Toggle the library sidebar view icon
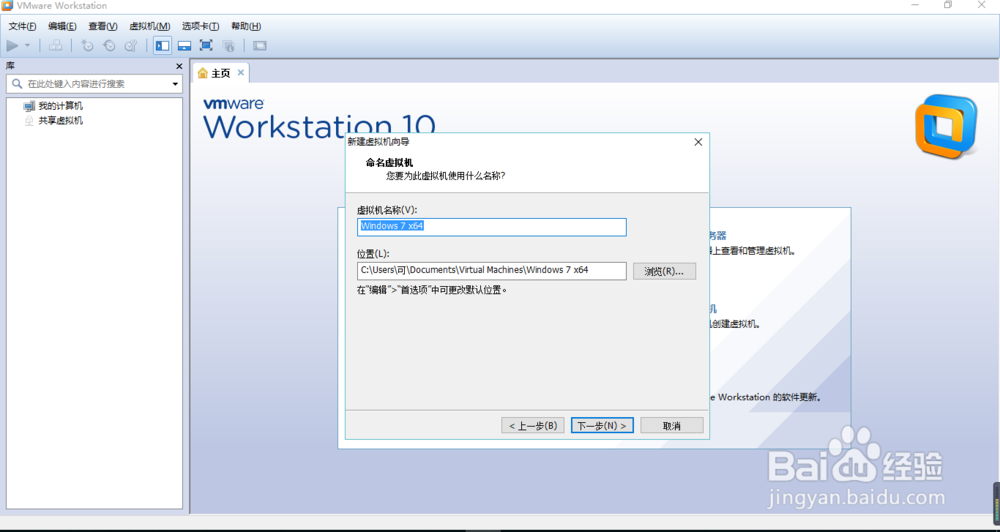1000x532 pixels. [x=163, y=45]
